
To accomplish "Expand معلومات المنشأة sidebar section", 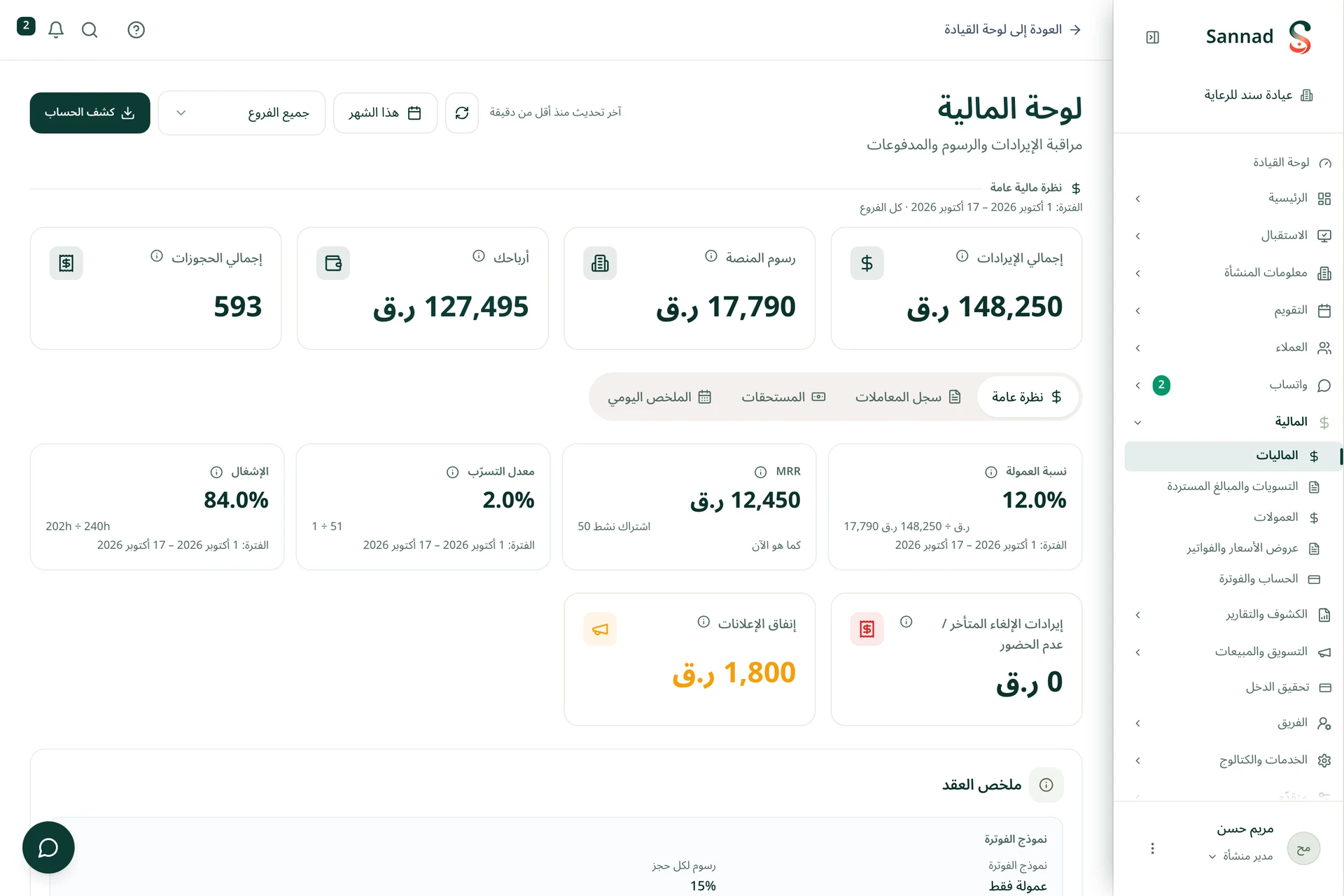I will pos(1232,273).
